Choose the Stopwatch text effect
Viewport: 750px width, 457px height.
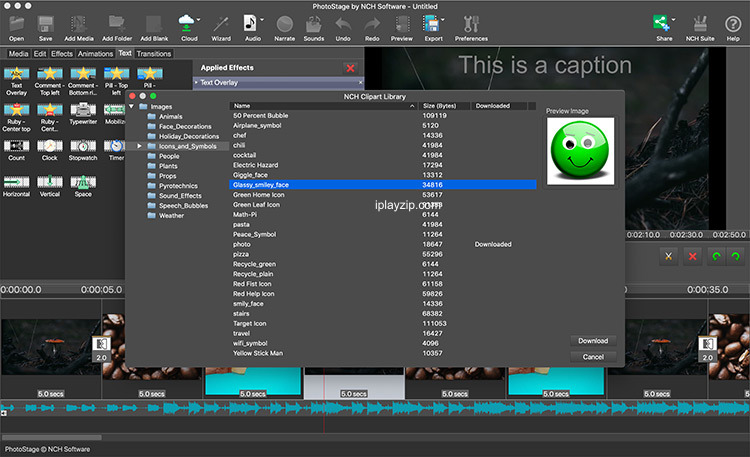pos(83,150)
